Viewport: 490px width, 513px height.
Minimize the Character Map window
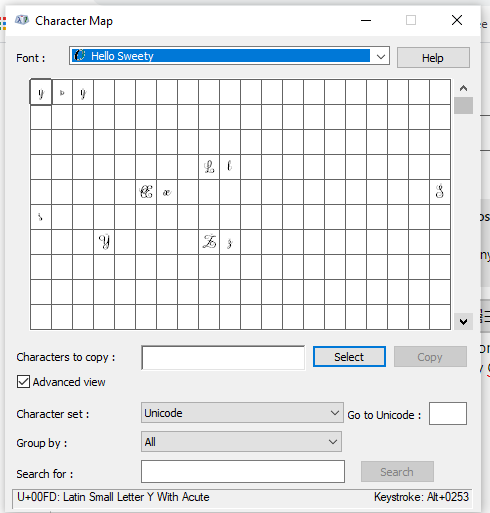[x=366, y=20]
